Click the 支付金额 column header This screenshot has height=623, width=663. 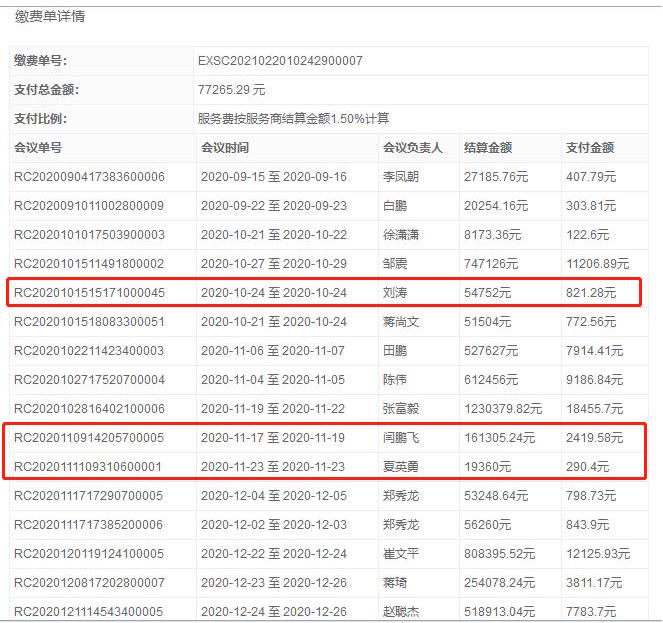pyautogui.click(x=590, y=148)
